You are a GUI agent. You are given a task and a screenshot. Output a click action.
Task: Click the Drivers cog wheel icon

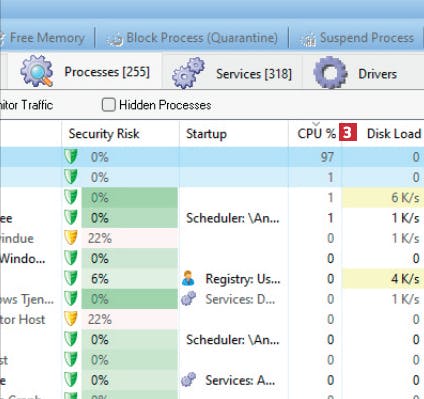tap(330, 72)
